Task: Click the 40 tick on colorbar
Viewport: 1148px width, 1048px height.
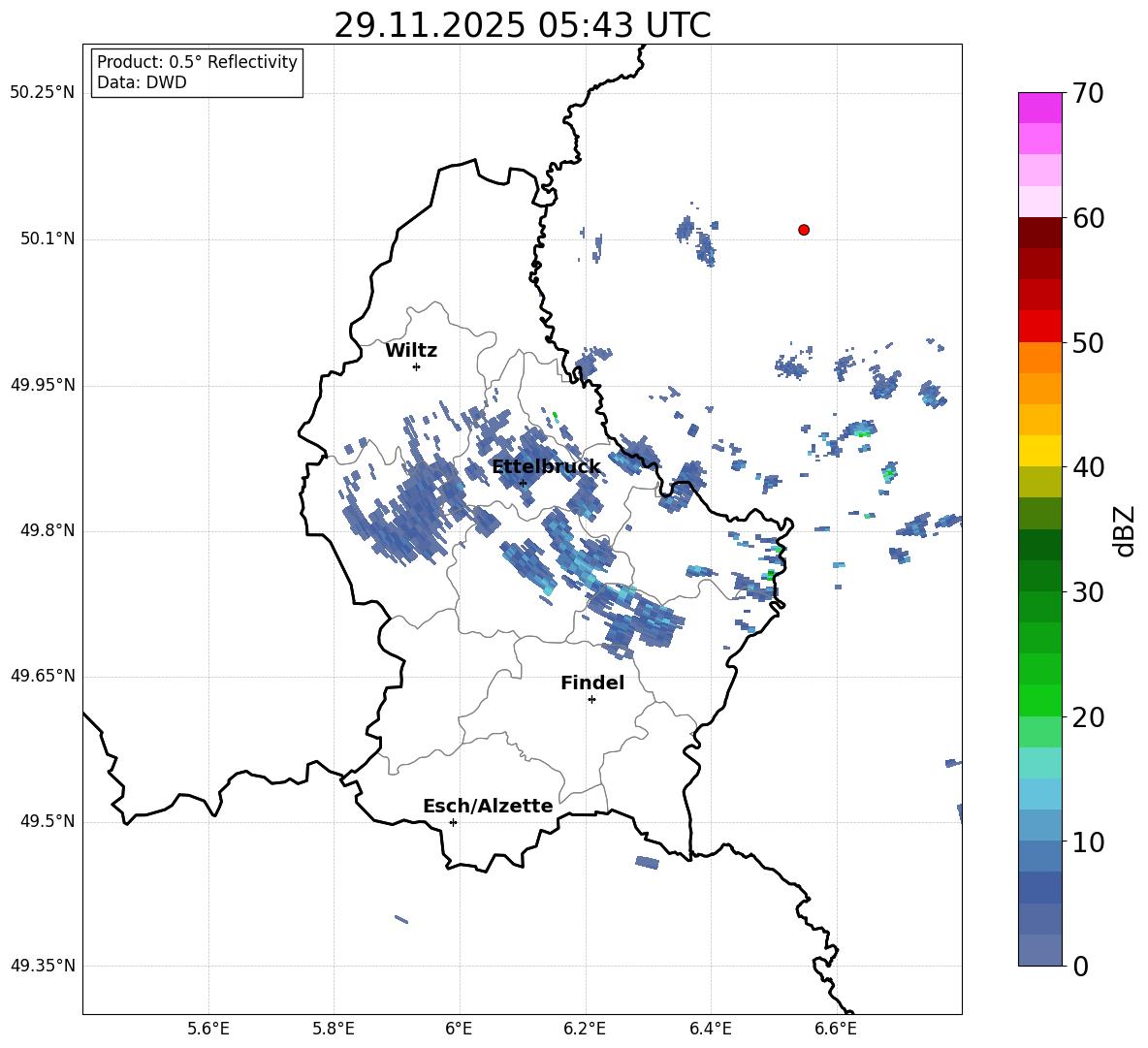Action: point(1088,467)
